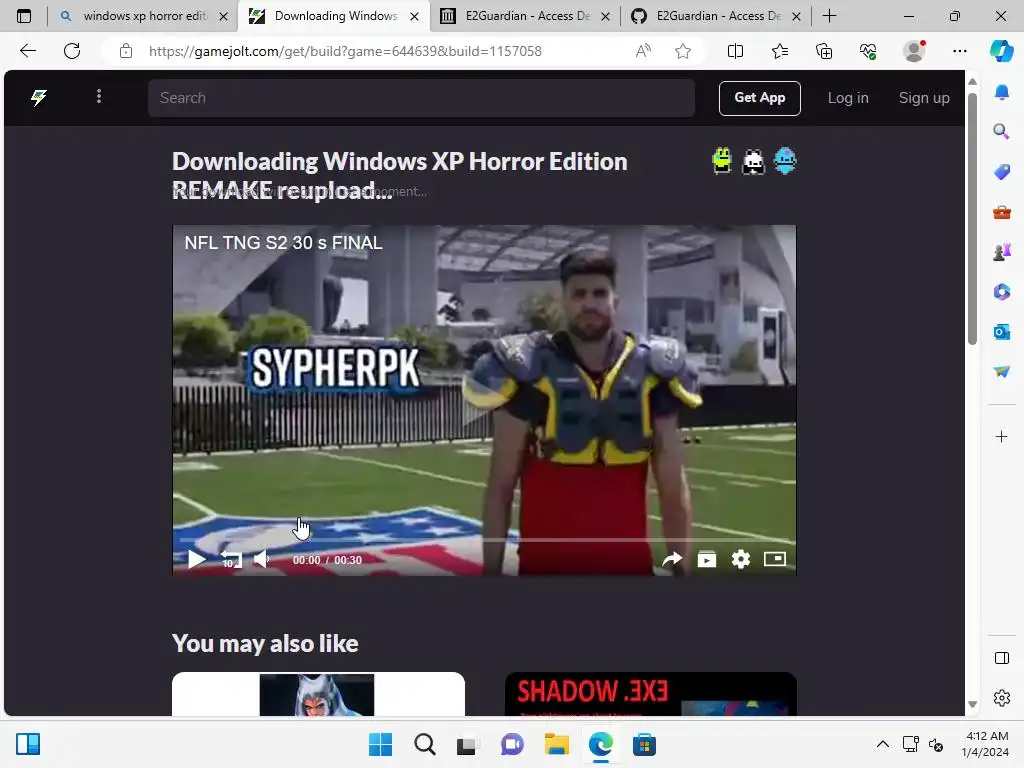Open sidebar Games chess icon
1024x768 pixels.
1001,251
